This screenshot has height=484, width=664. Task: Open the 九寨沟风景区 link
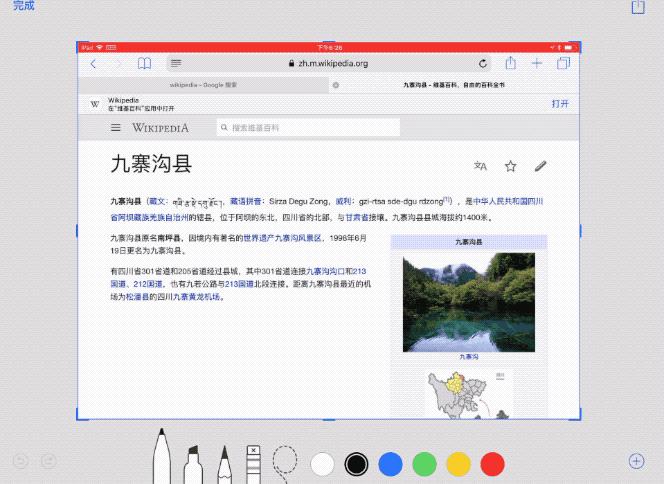coord(298,238)
